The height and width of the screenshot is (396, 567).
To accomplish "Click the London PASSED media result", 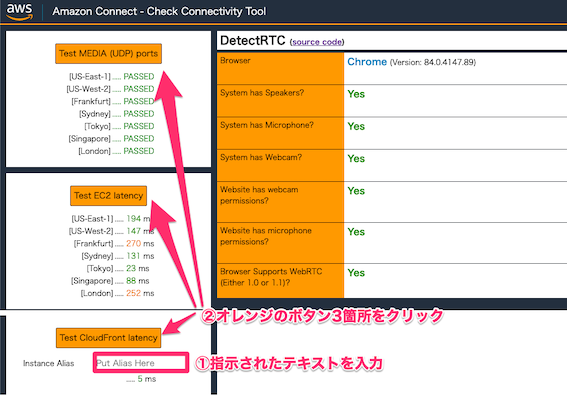I will coord(116,151).
